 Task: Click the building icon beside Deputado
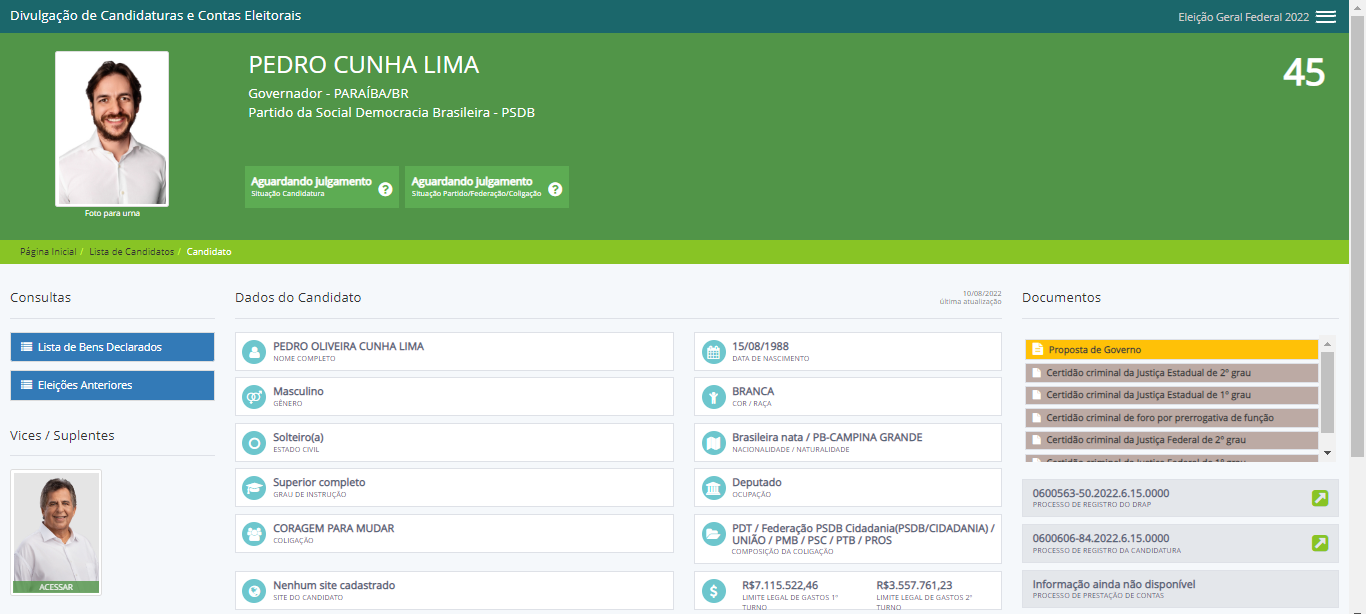point(713,487)
